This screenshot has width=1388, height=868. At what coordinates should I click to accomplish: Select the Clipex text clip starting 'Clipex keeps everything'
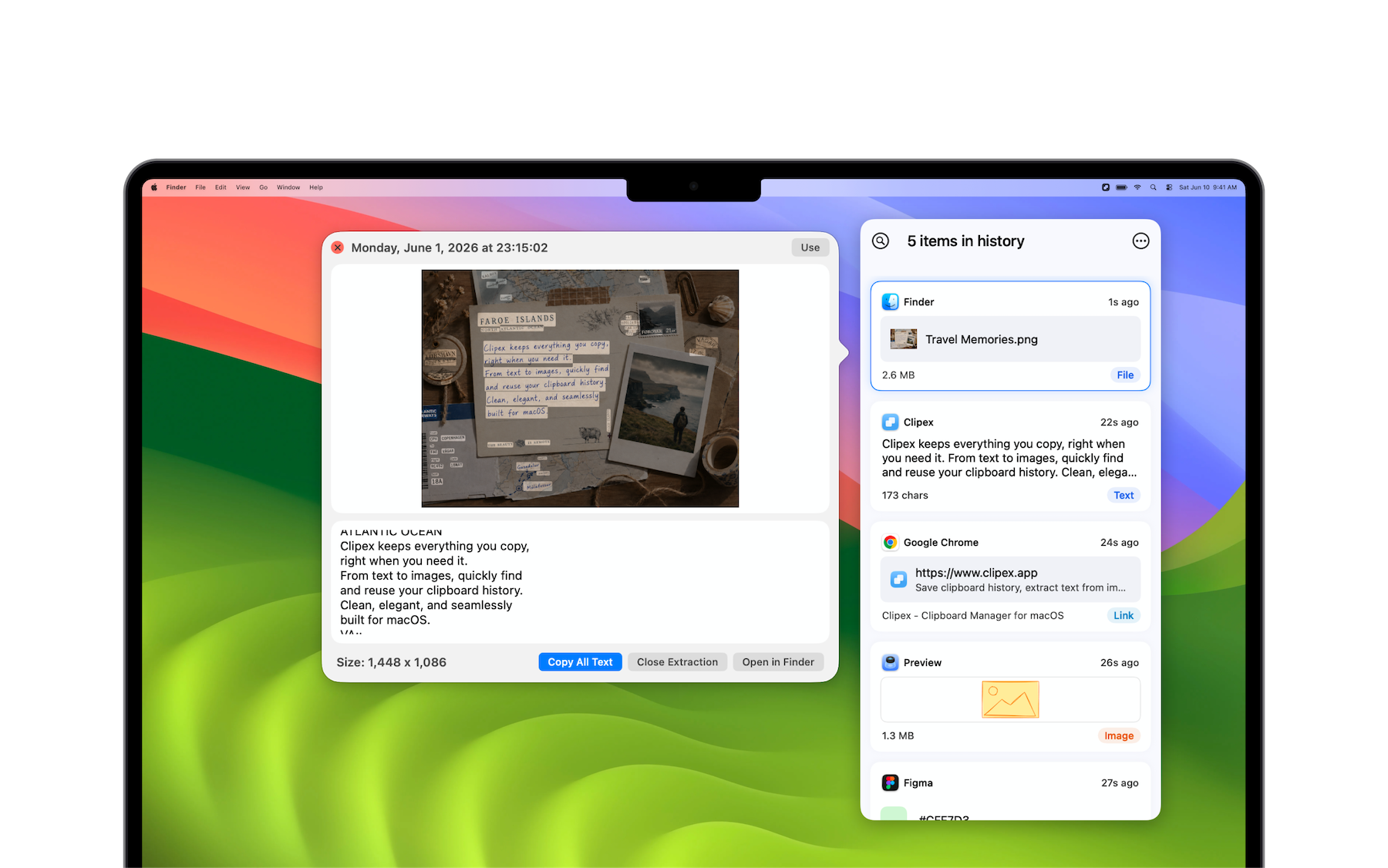coord(1009,458)
